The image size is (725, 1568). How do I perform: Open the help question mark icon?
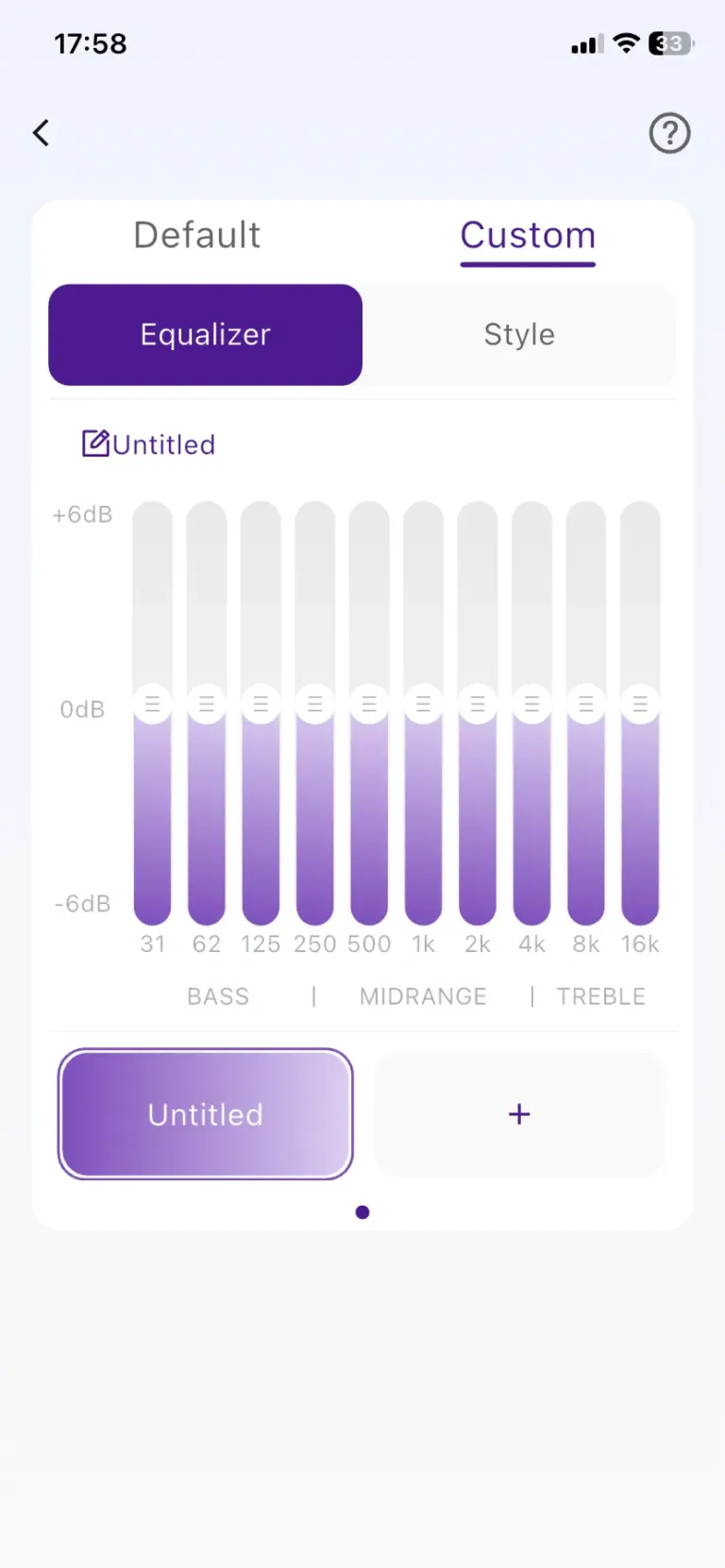[x=669, y=133]
